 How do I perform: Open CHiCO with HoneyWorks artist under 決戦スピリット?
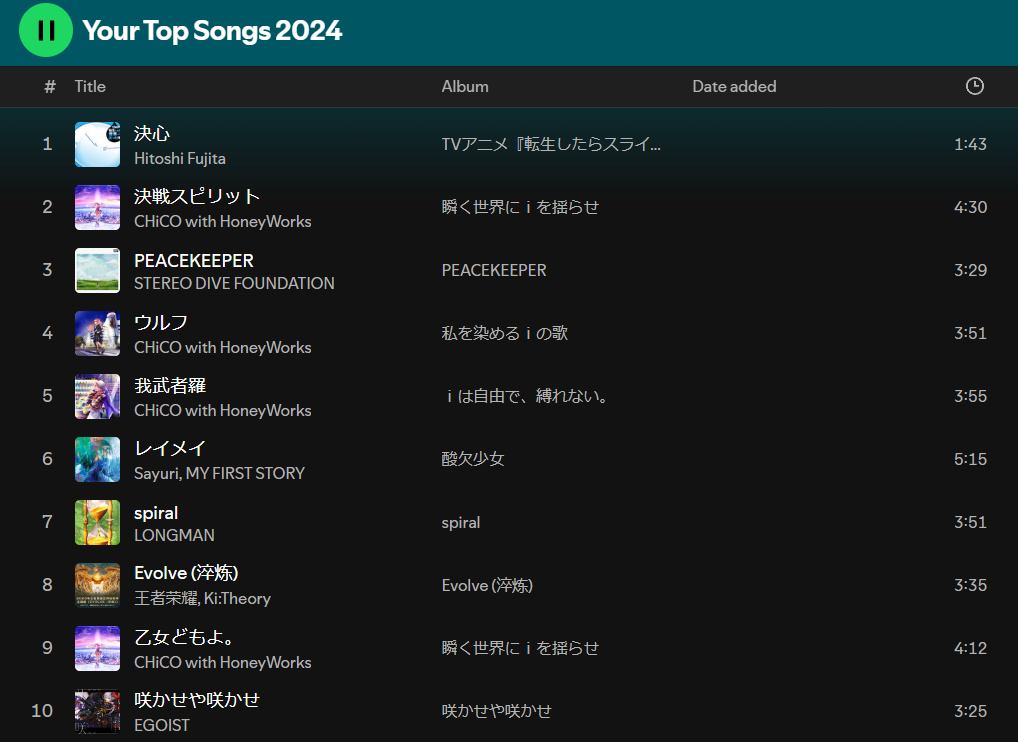pos(223,221)
